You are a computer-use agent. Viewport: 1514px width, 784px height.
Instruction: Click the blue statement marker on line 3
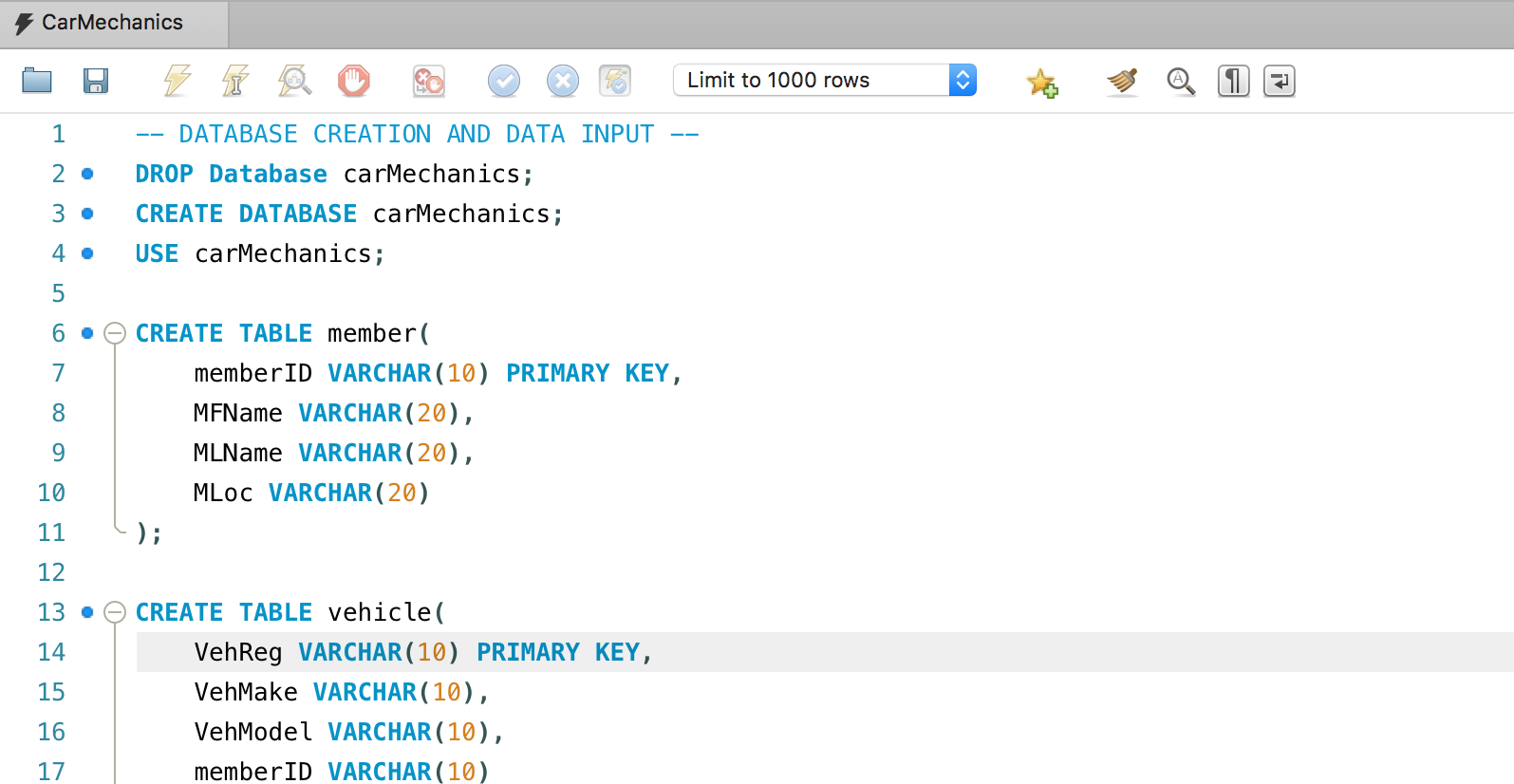click(x=87, y=214)
